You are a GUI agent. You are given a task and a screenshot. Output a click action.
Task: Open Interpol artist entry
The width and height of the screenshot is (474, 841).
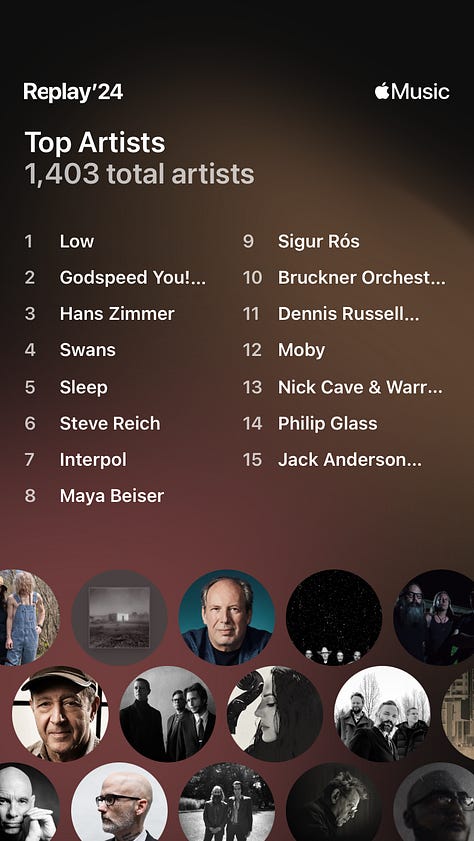pyautogui.click(x=93, y=460)
